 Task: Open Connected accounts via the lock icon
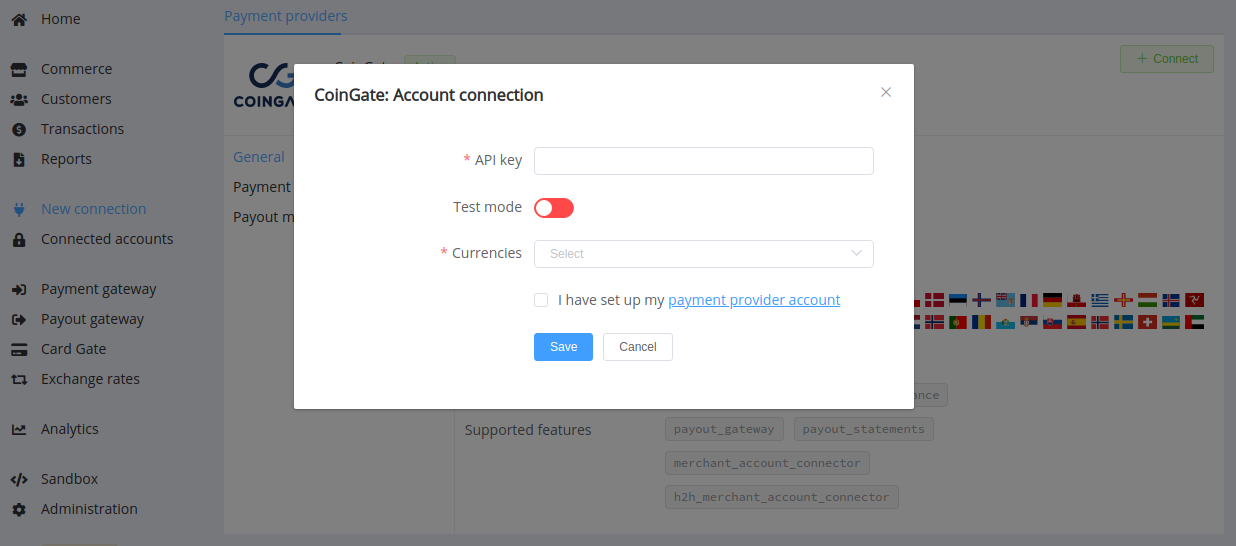[x=18, y=239]
